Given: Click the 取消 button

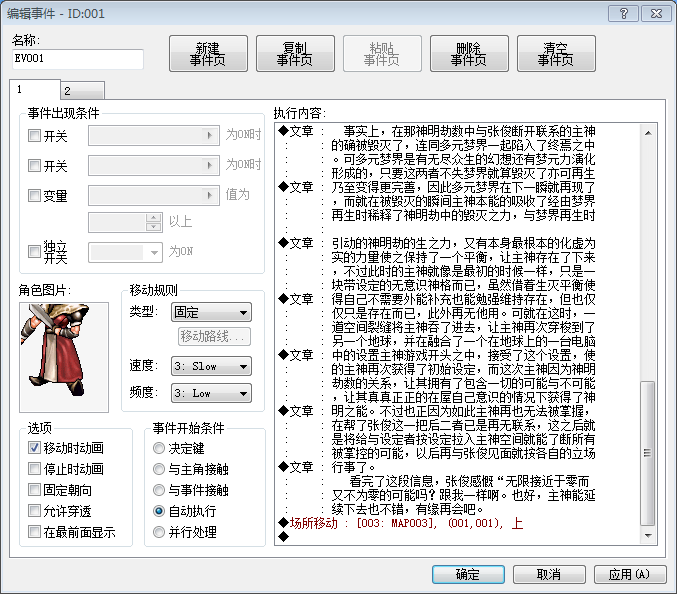Looking at the screenshot, I should (x=549, y=575).
